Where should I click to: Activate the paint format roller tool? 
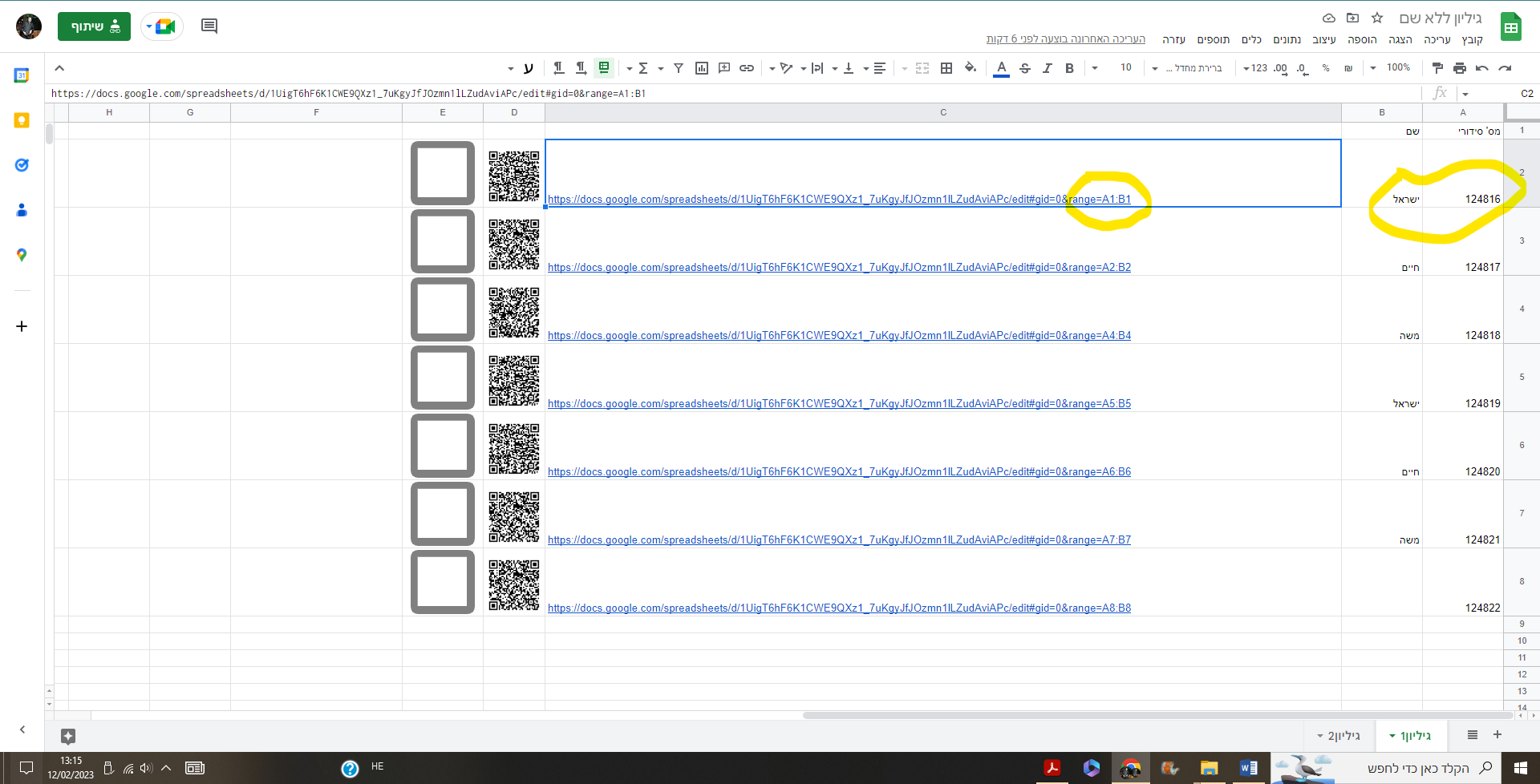tap(1437, 68)
